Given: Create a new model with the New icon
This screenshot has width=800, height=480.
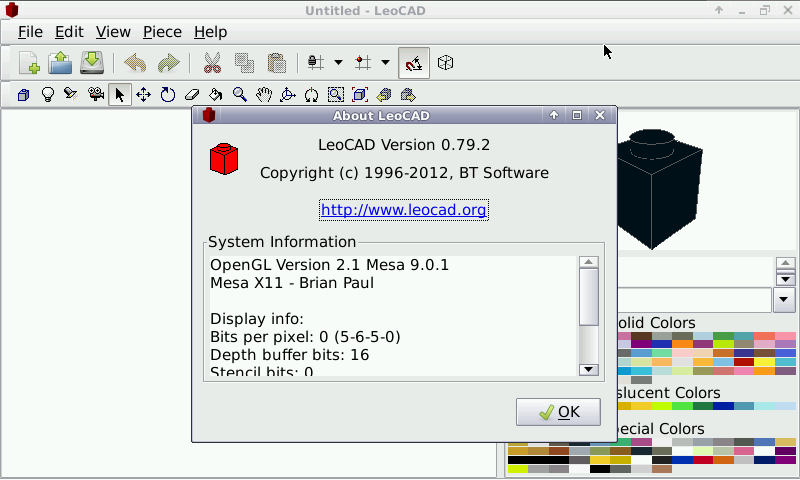Looking at the screenshot, I should (29, 63).
